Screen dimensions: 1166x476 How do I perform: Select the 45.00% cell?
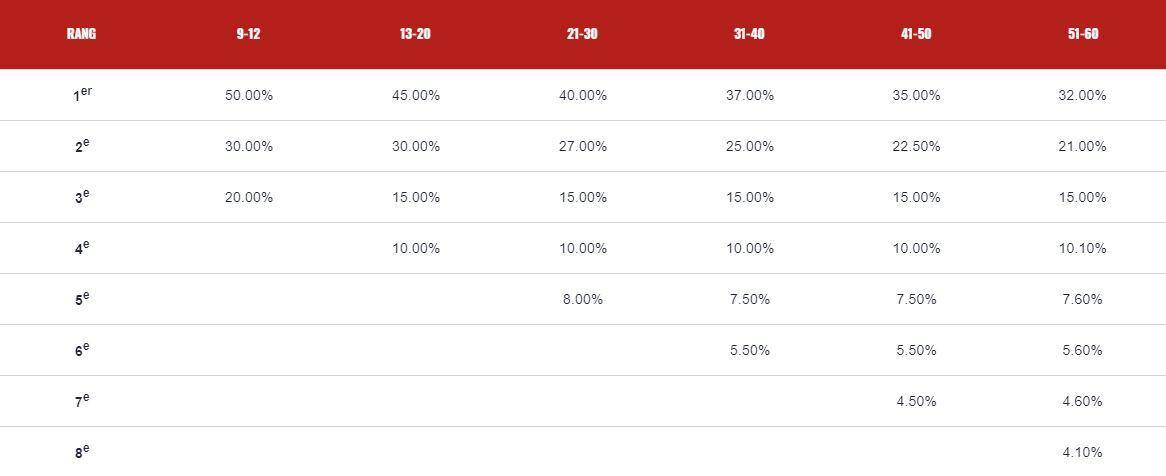coord(416,96)
